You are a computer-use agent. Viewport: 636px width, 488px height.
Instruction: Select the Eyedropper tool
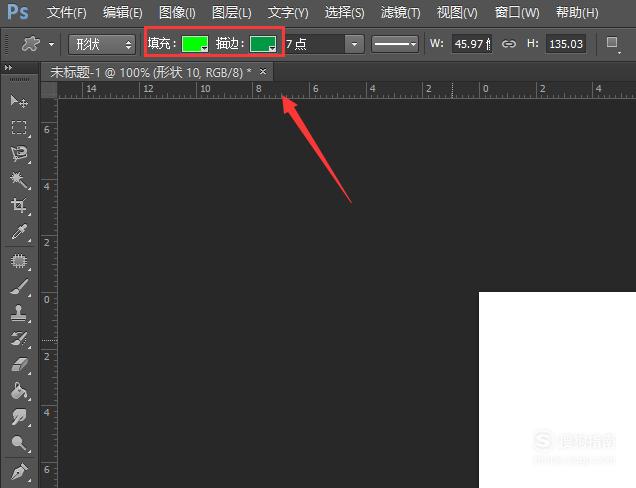coord(19,232)
